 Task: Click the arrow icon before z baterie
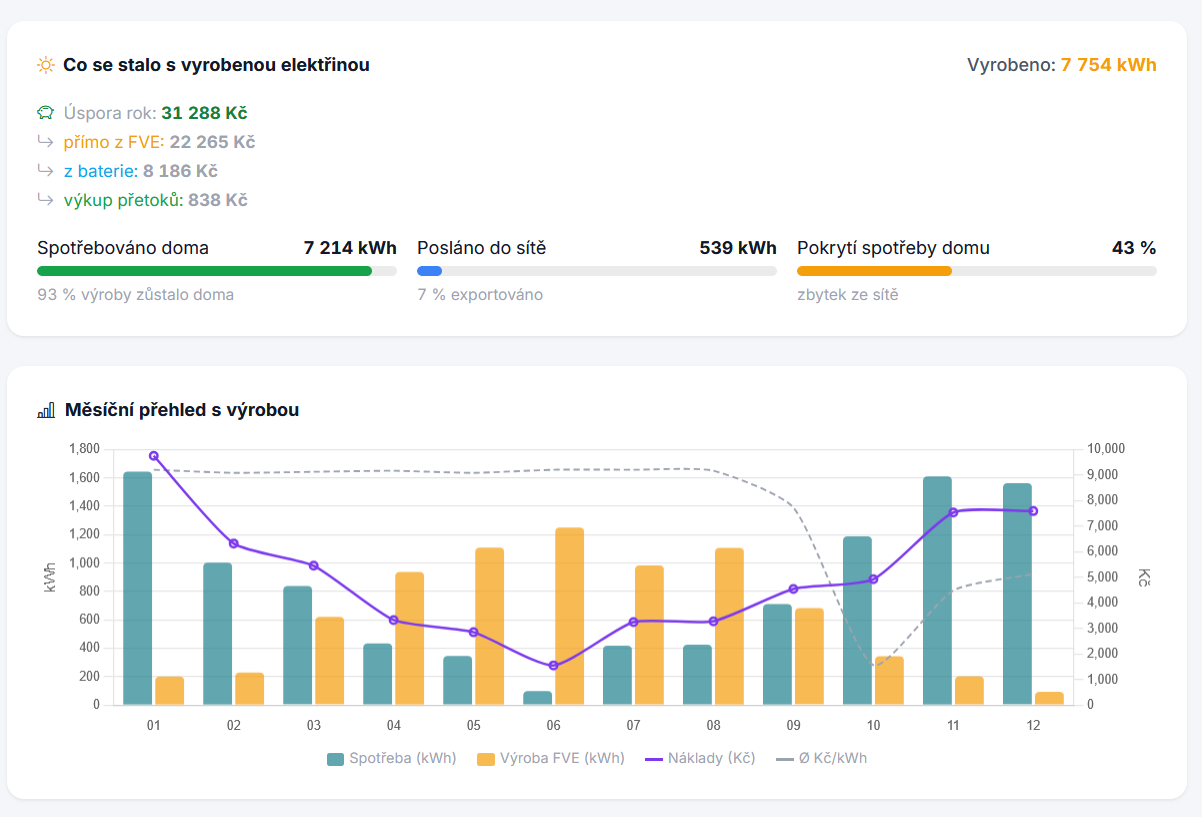pyautogui.click(x=45, y=171)
